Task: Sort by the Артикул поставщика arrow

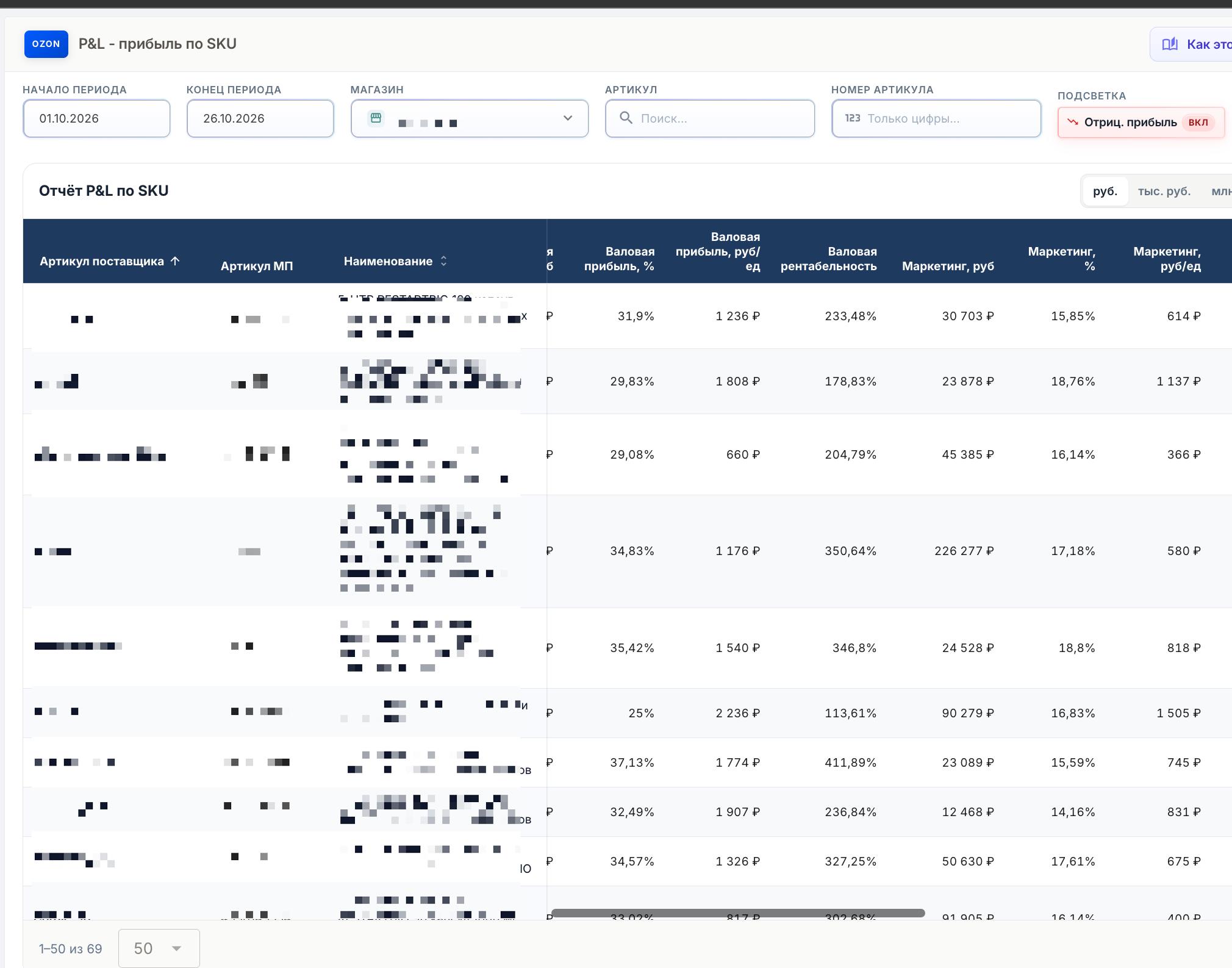Action: pos(175,261)
